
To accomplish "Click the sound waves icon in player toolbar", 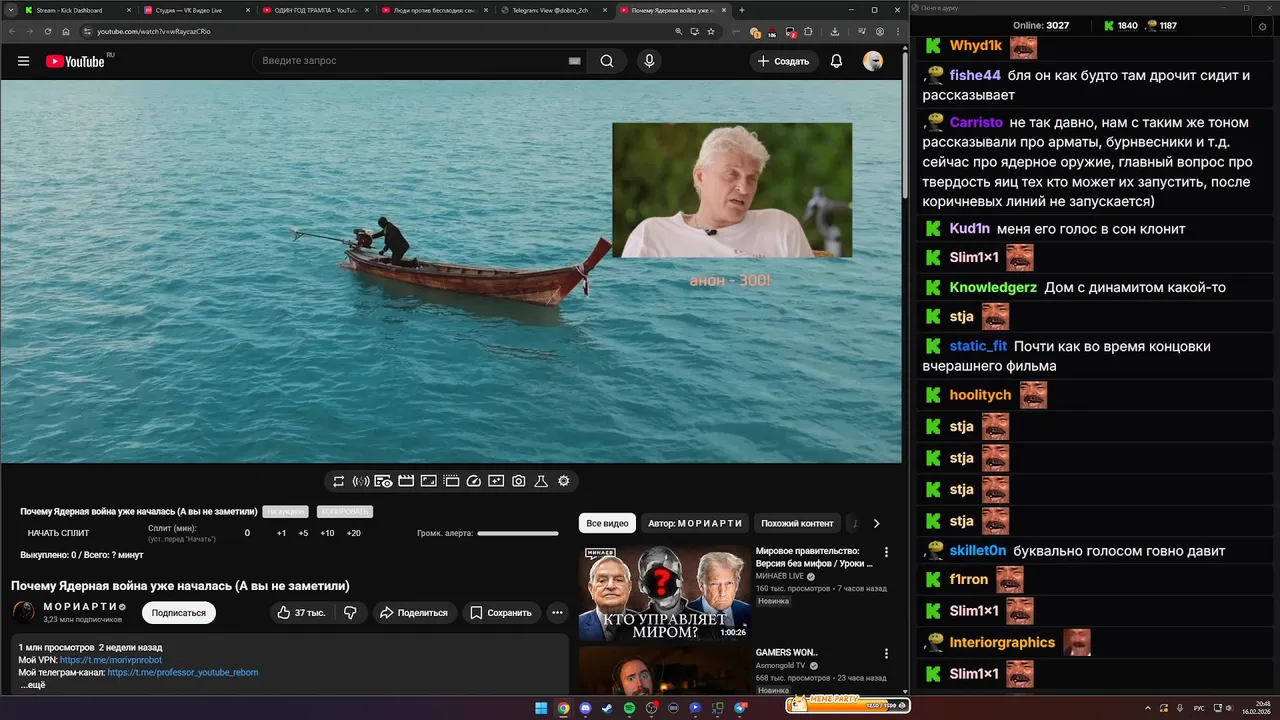I will [361, 481].
